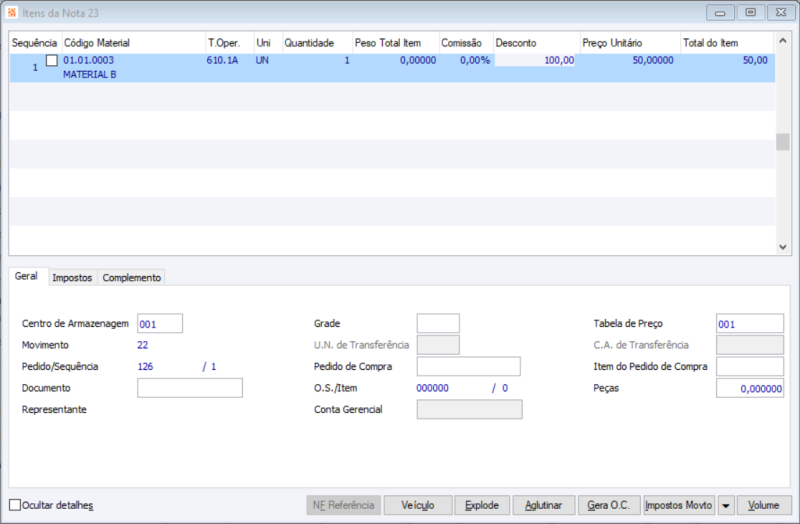Click the Grade input field
The width and height of the screenshot is (800, 524).
[438, 323]
